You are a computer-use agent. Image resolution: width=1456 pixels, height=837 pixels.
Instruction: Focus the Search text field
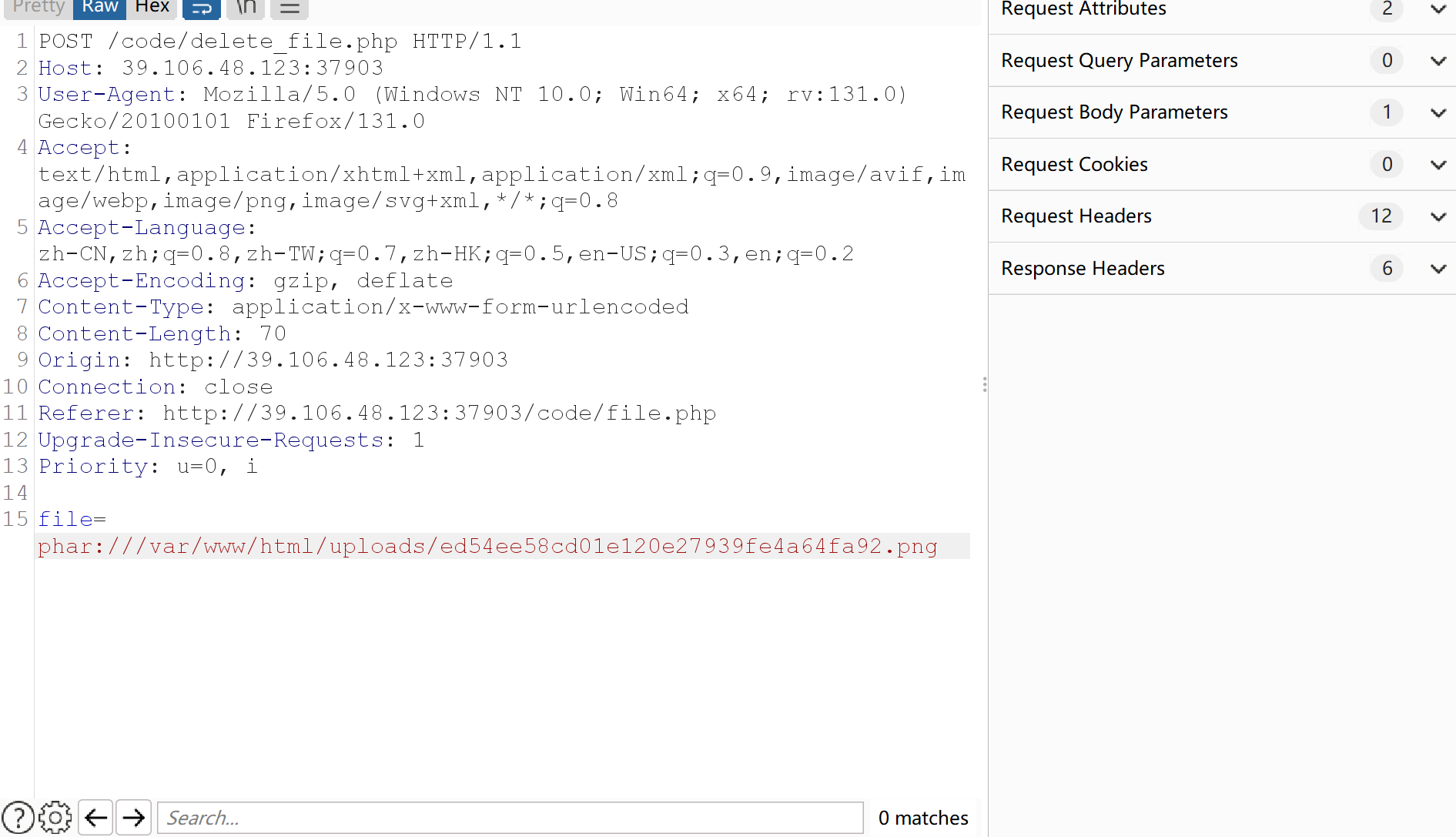(x=510, y=817)
